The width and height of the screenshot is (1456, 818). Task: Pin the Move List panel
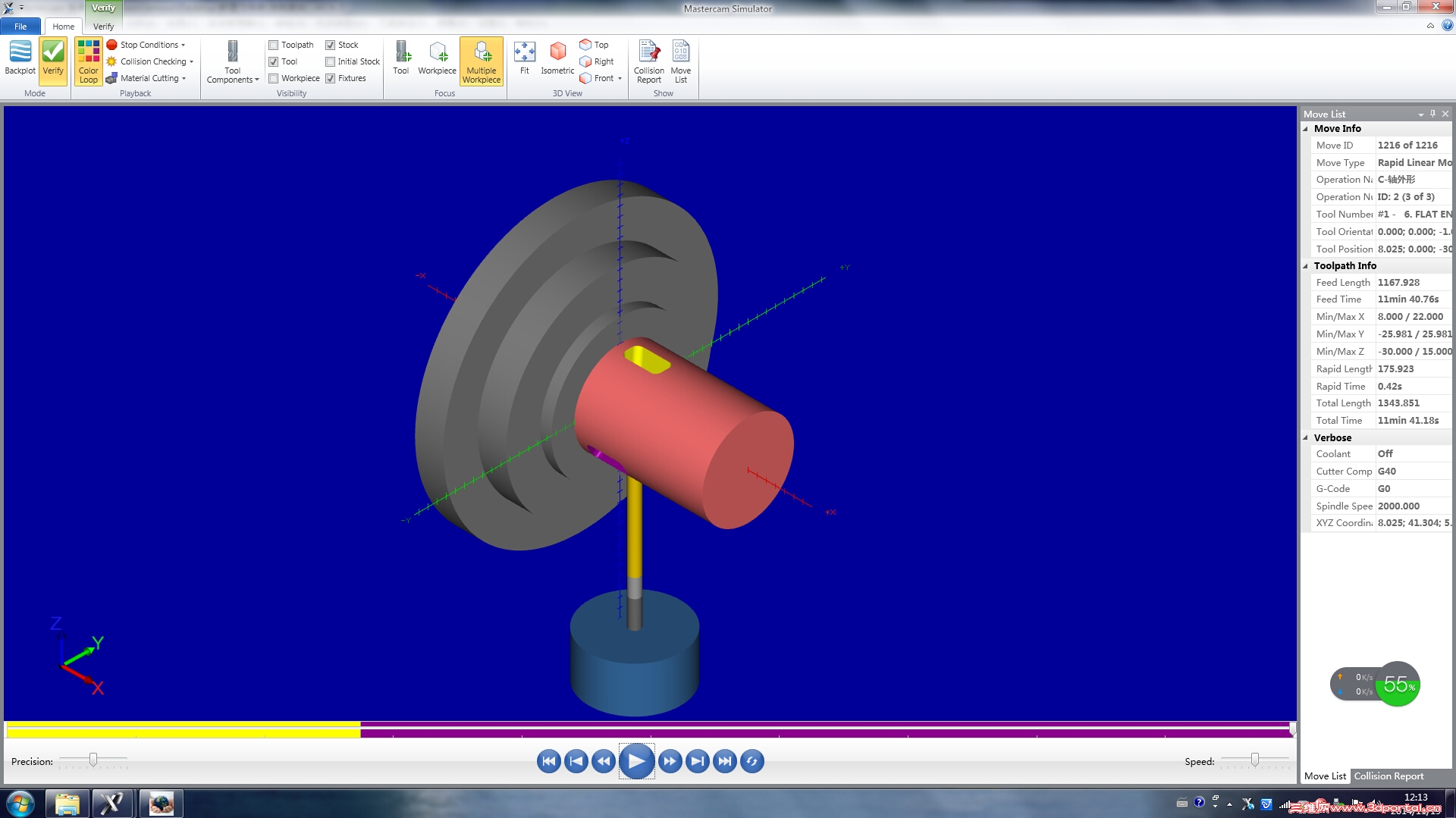click(1432, 114)
